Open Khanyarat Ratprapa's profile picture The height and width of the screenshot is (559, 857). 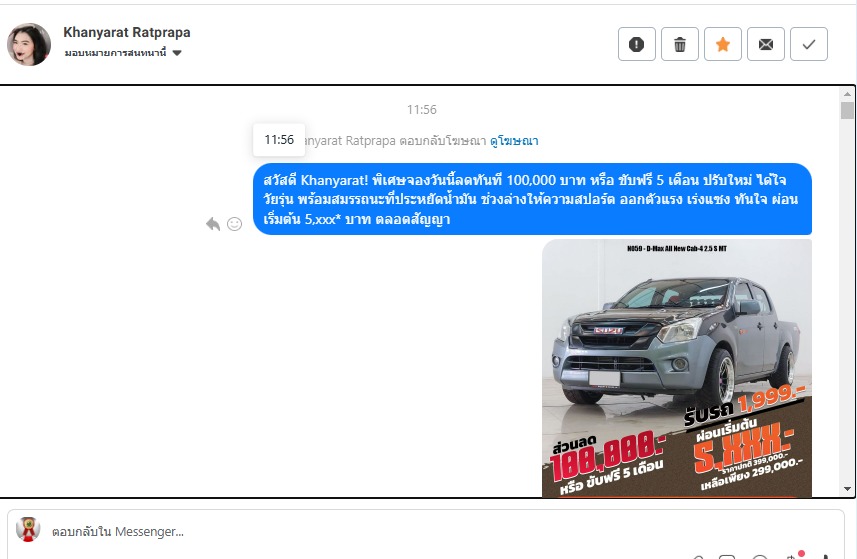tap(29, 44)
